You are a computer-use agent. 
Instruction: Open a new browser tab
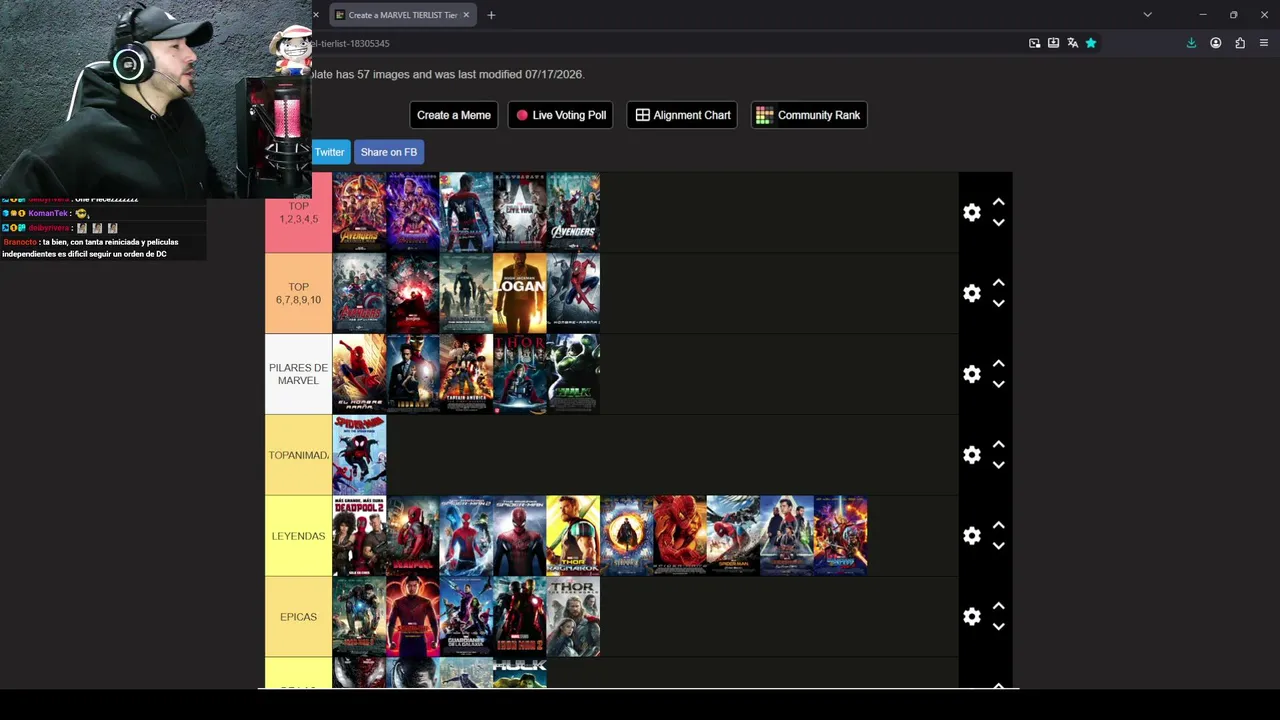point(491,15)
